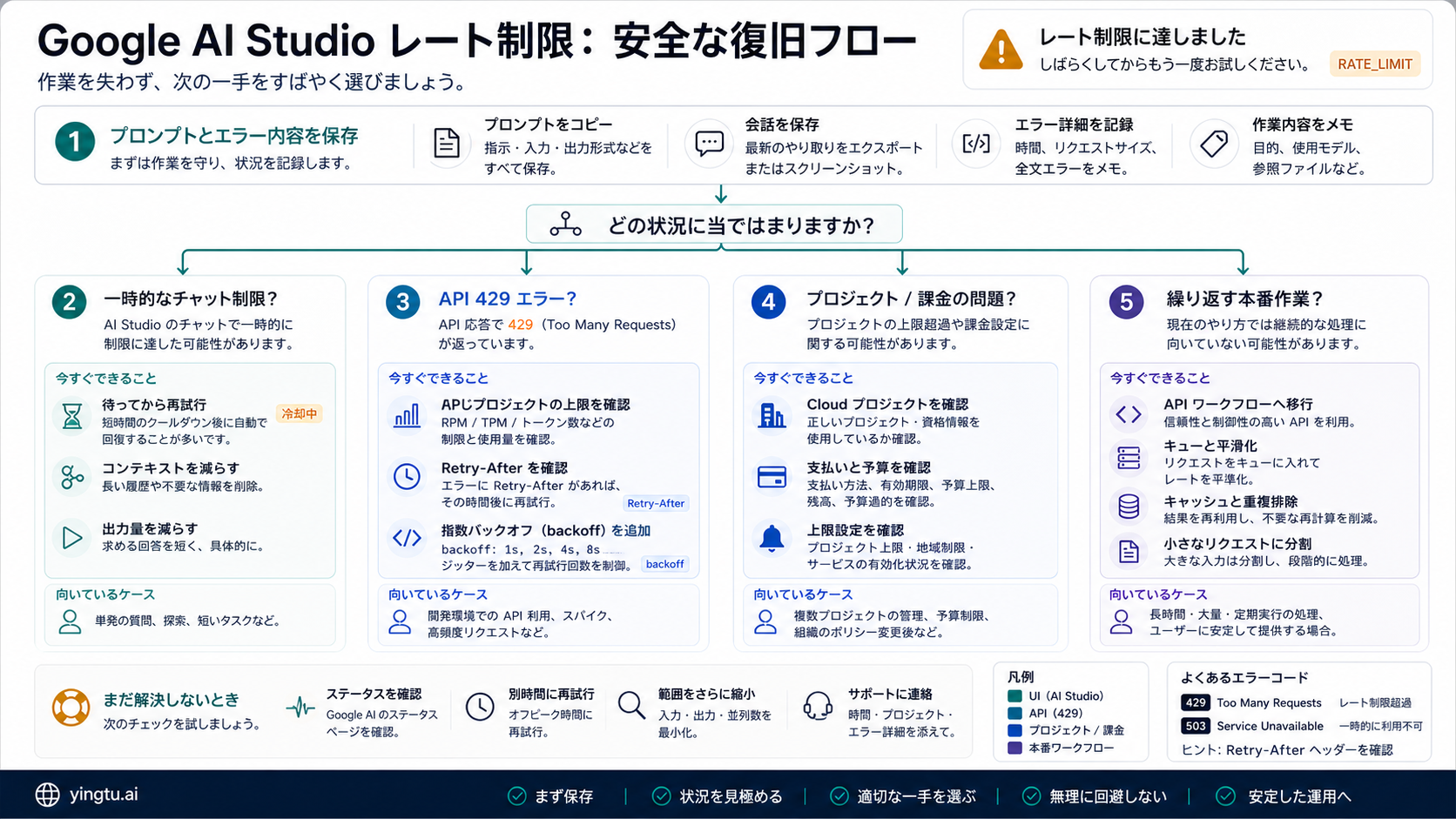1456x819 pixels.
Task: Click the blue API (429) legend swatch
Action: point(1014,713)
